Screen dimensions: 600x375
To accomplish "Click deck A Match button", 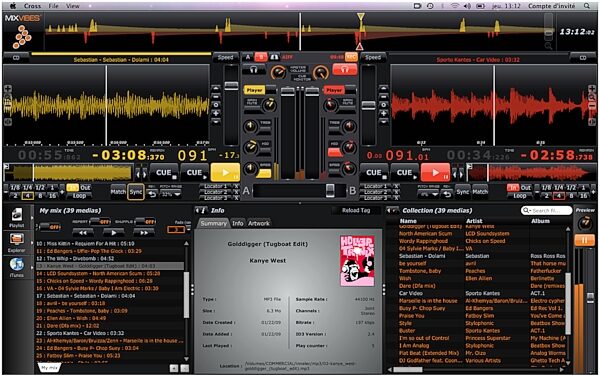I will pyautogui.click(x=118, y=192).
